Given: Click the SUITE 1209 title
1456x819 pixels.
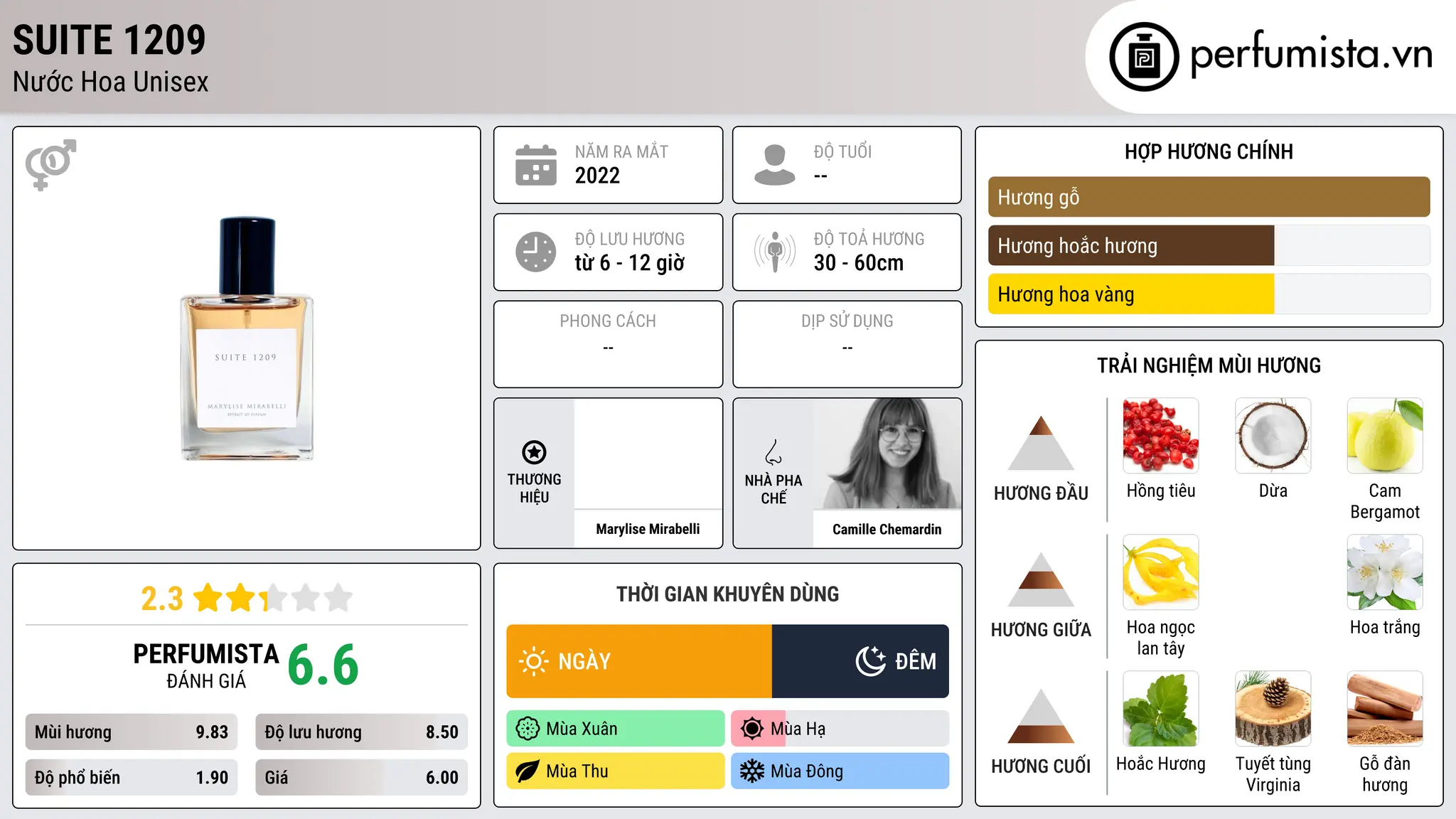Looking at the screenshot, I should pos(109,40).
